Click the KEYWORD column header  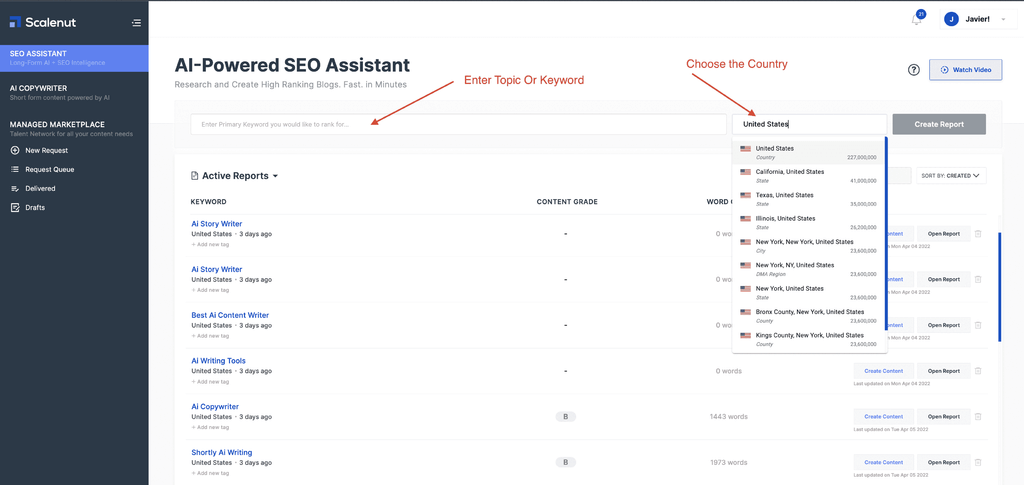click(208, 202)
